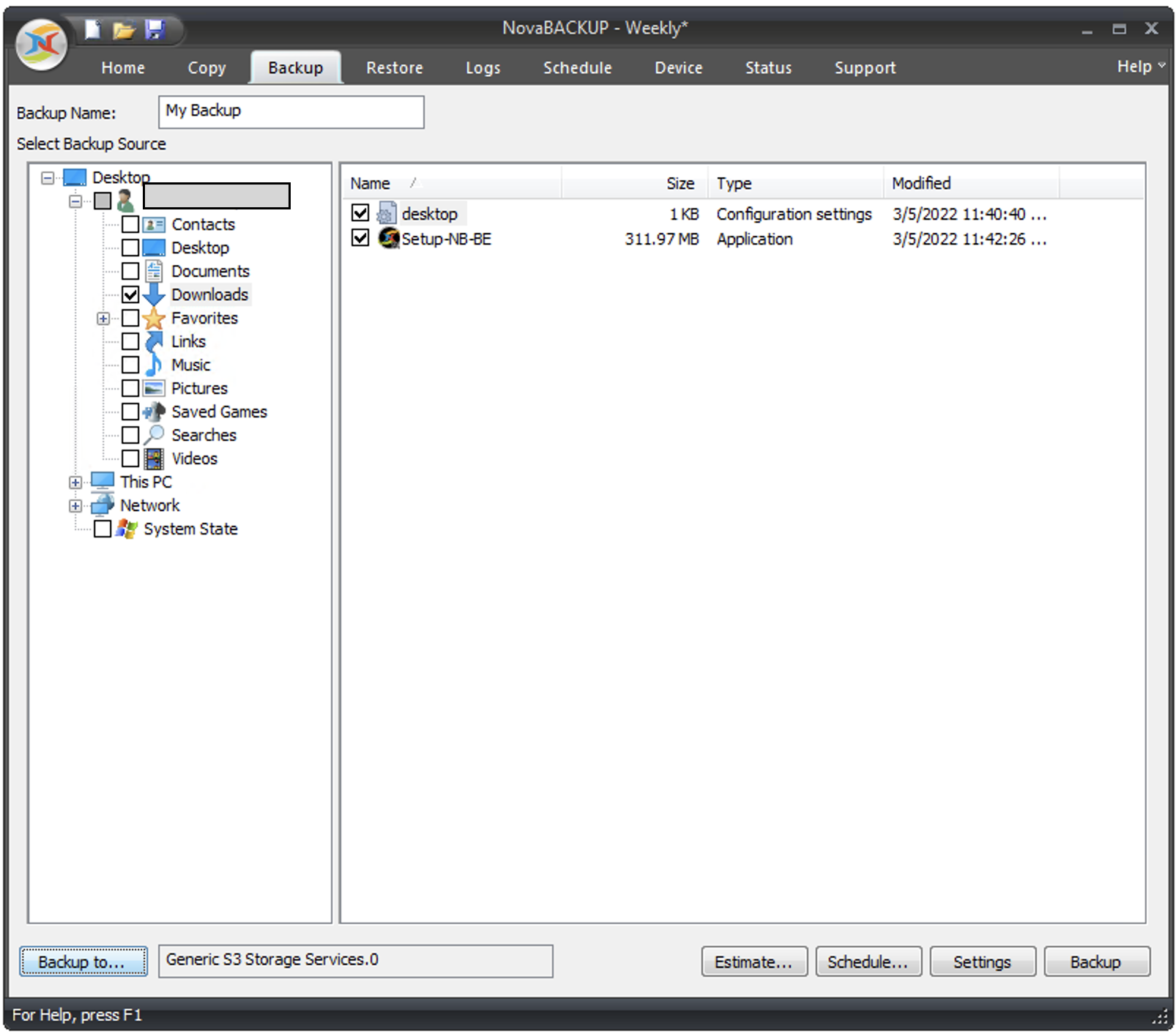Image resolution: width=1176 pixels, height=1034 pixels.
Task: Click the Save job floppy icon
Action: tap(155, 29)
